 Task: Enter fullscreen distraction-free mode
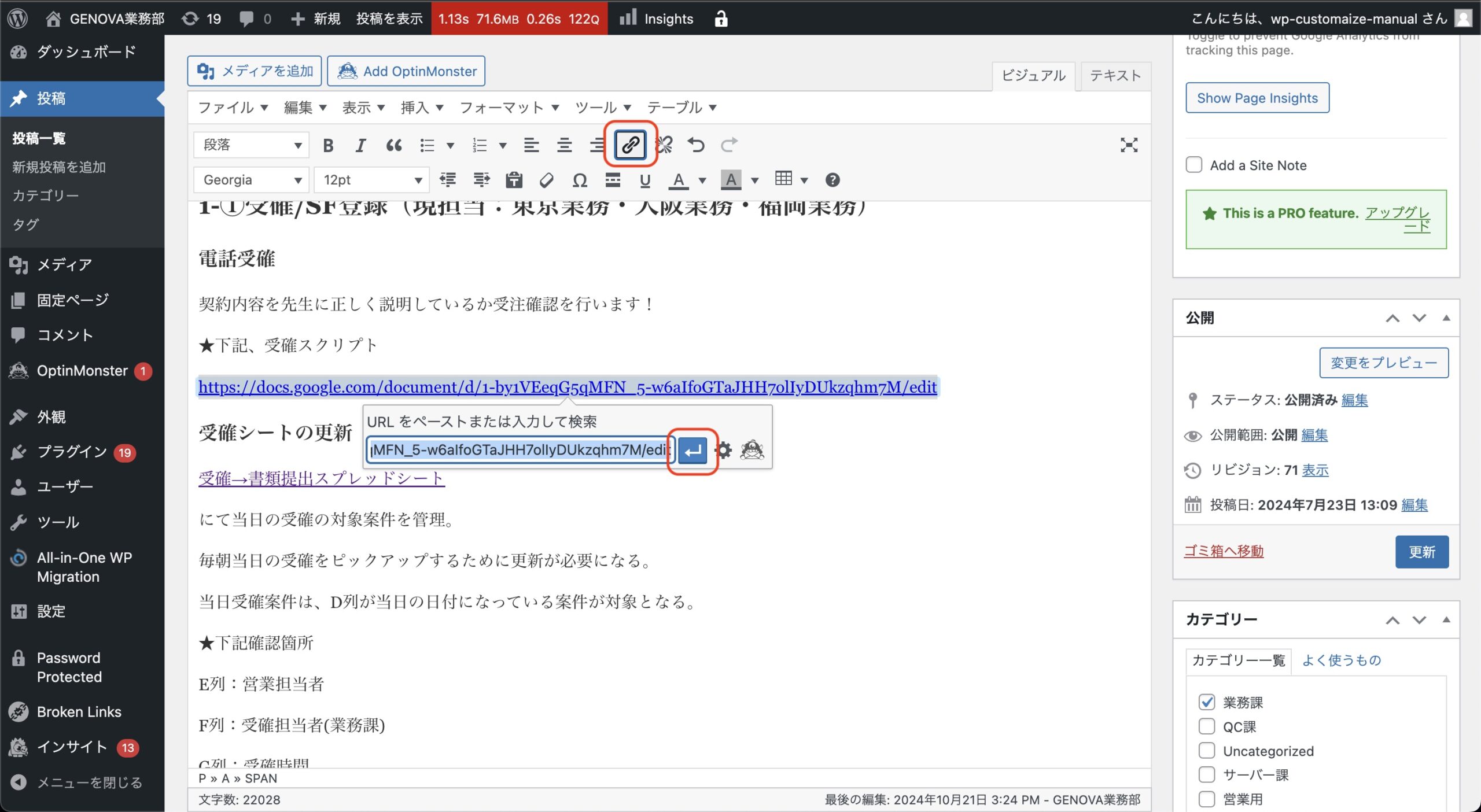click(x=1129, y=145)
